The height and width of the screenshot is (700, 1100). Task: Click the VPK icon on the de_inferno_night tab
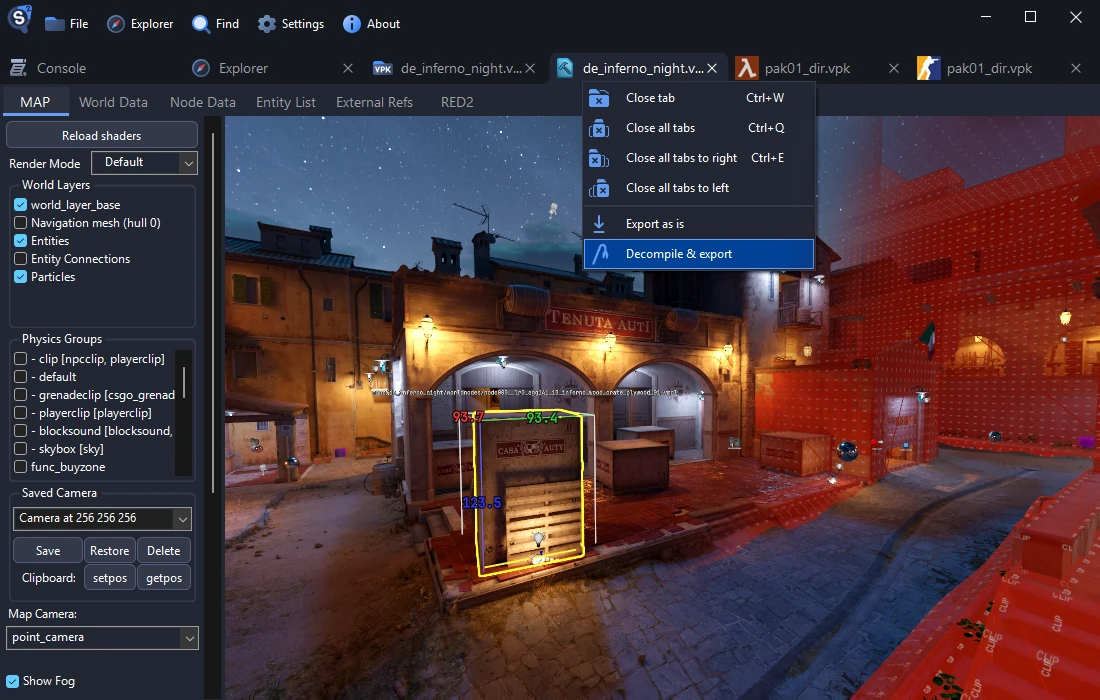(382, 68)
